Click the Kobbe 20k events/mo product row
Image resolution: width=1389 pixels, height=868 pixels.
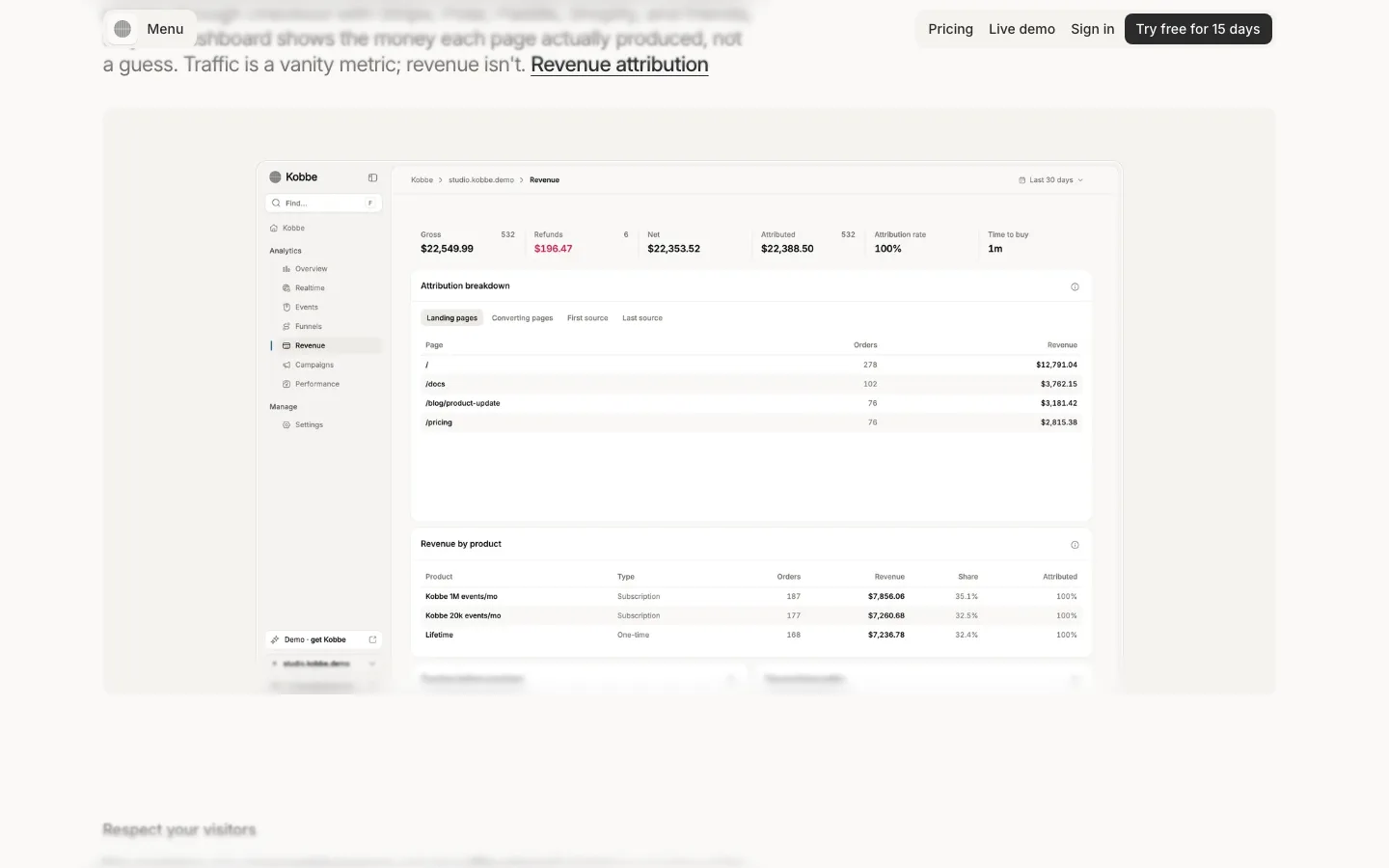click(751, 615)
